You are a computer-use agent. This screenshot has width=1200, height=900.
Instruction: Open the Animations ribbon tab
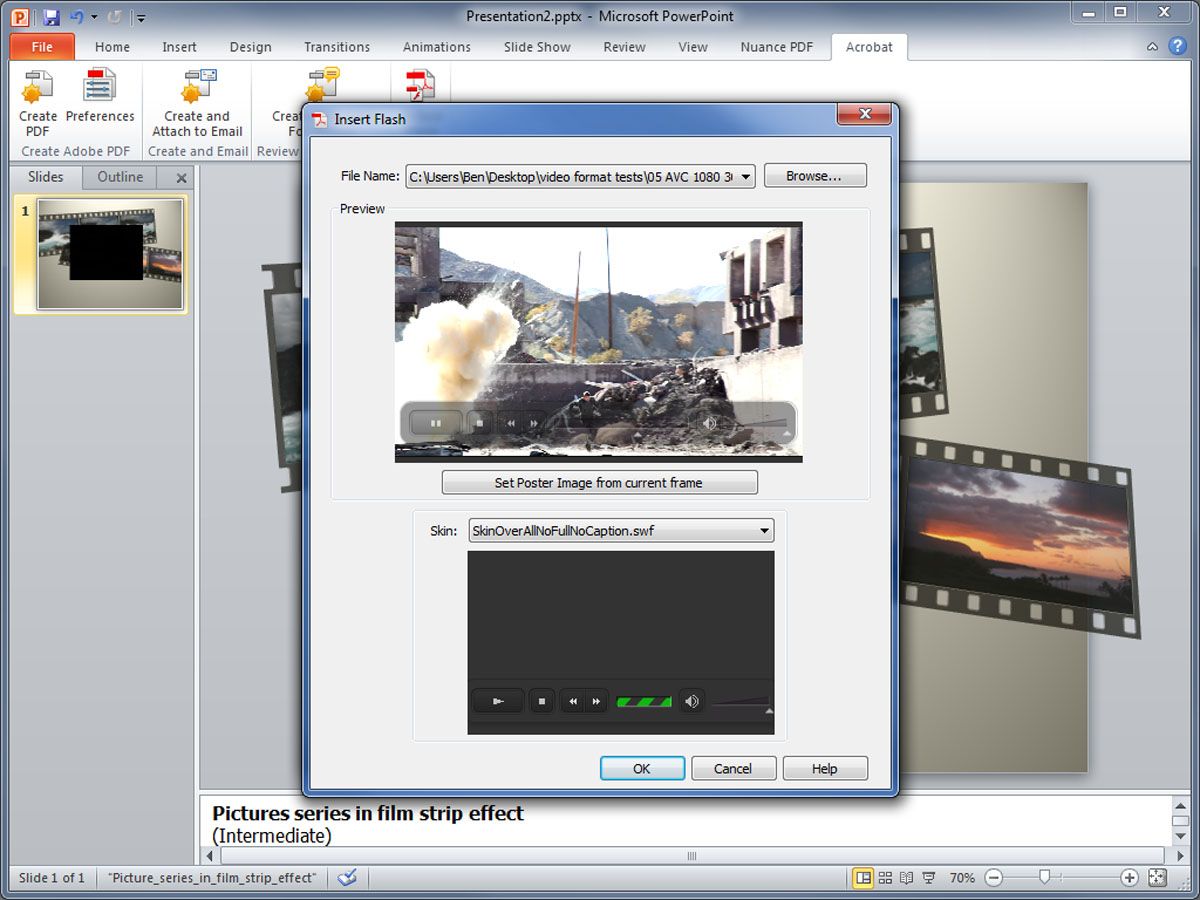pyautogui.click(x=437, y=47)
